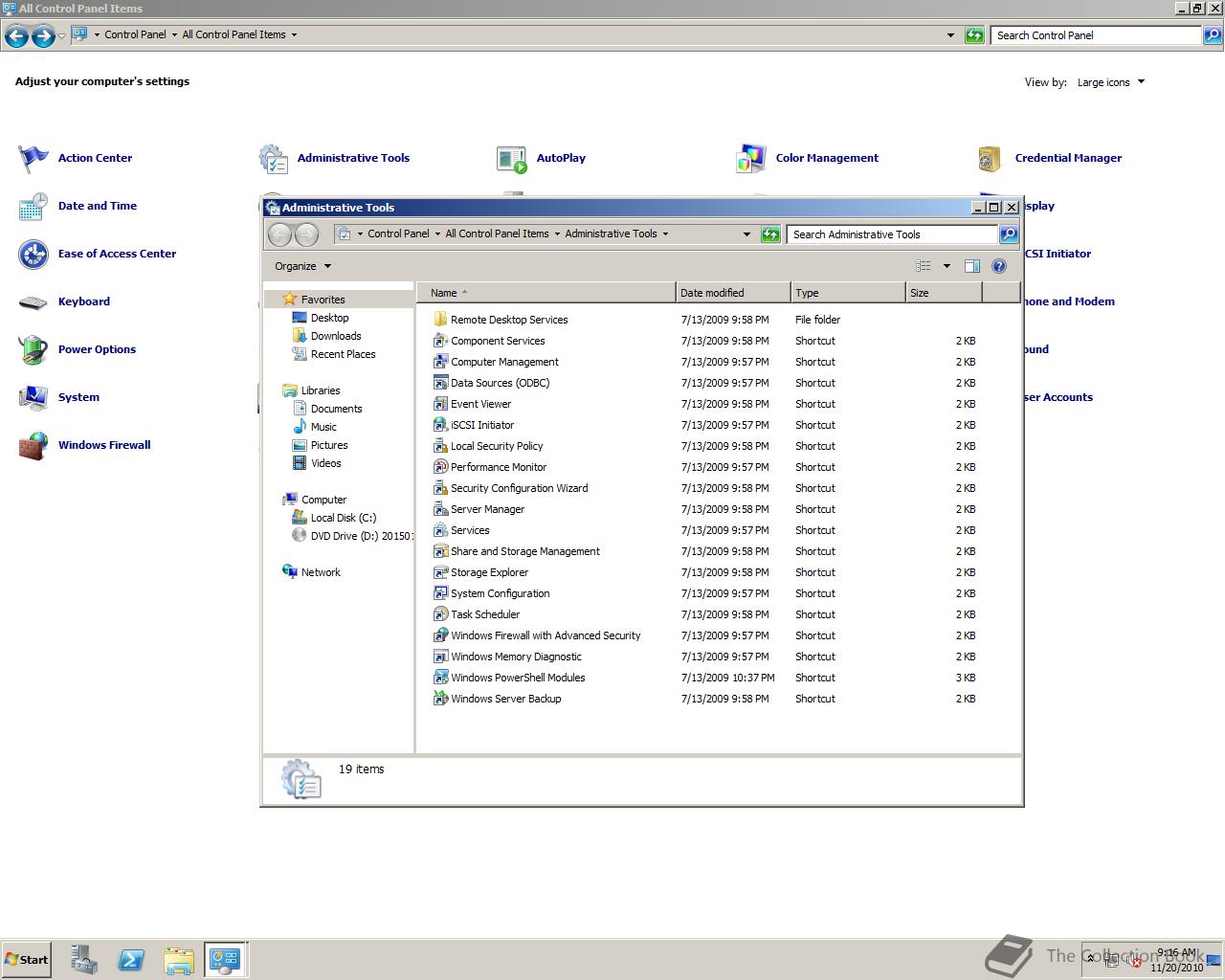This screenshot has height=980, width=1225.
Task: Open arrow after All Control Panel Items breadcrumb in main window
Action: [x=294, y=34]
